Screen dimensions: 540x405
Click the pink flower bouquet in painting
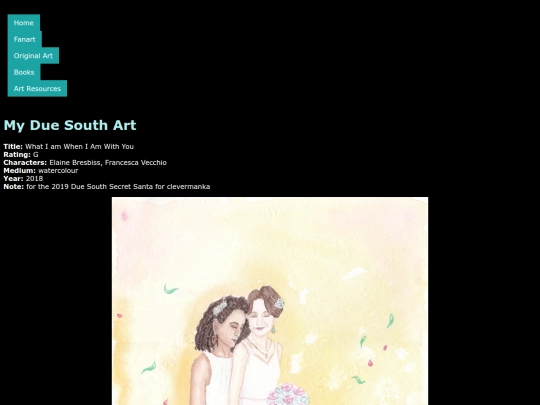[x=289, y=394]
